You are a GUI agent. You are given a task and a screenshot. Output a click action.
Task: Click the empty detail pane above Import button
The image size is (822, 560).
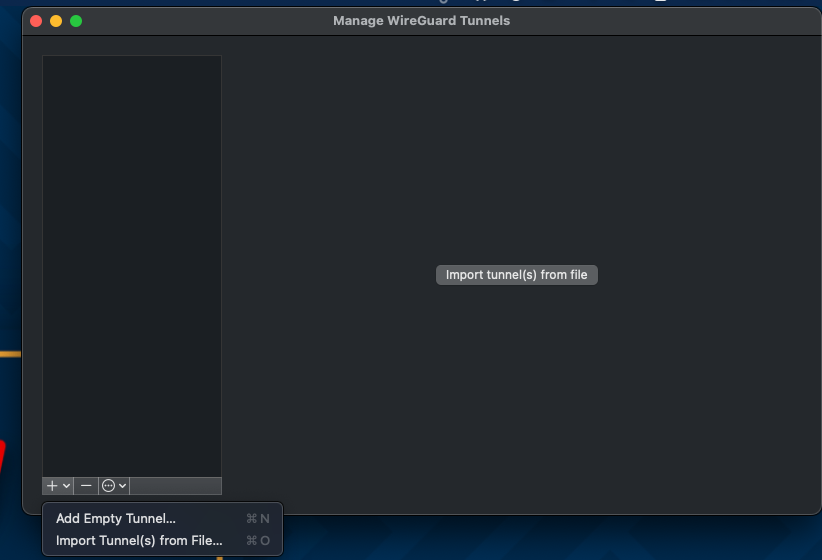[x=516, y=150]
